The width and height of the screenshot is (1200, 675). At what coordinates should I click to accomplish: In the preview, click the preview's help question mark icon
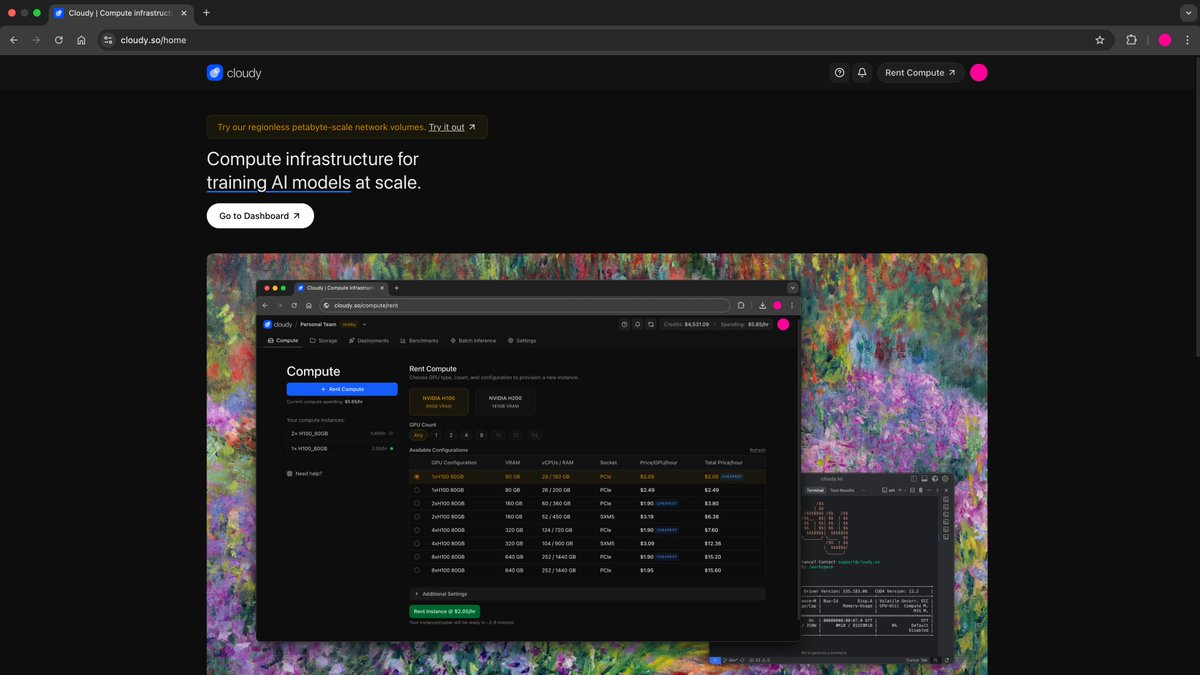coord(624,324)
